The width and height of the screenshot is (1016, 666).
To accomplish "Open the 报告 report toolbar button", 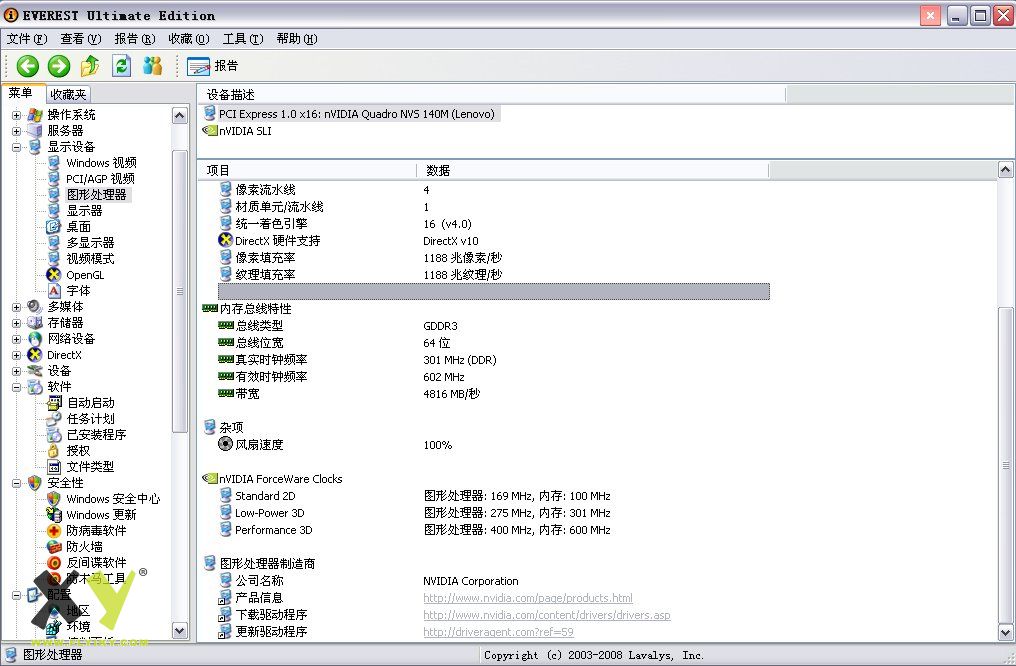I will click(213, 65).
